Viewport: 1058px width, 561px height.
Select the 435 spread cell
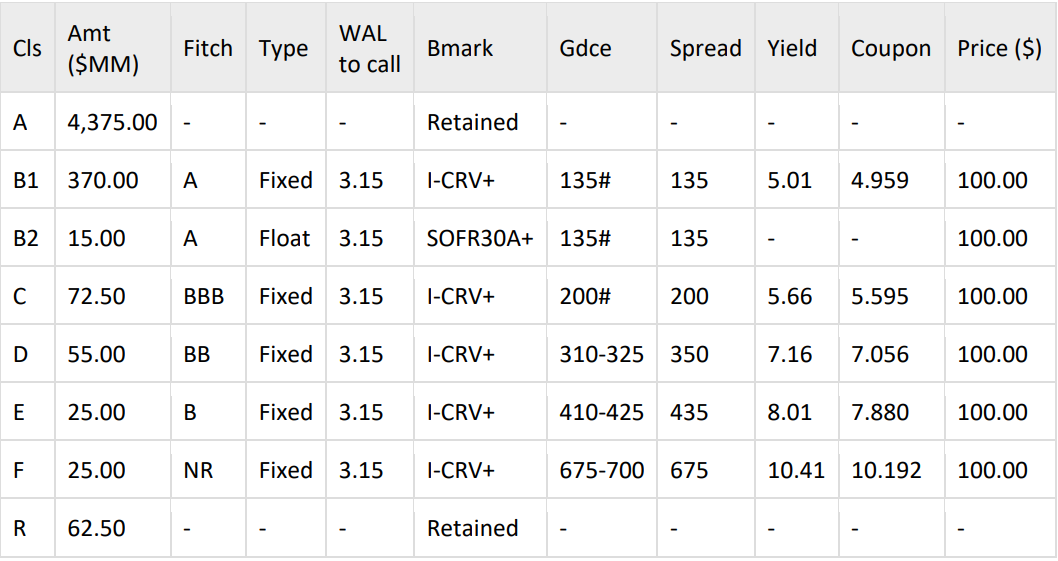coord(689,413)
